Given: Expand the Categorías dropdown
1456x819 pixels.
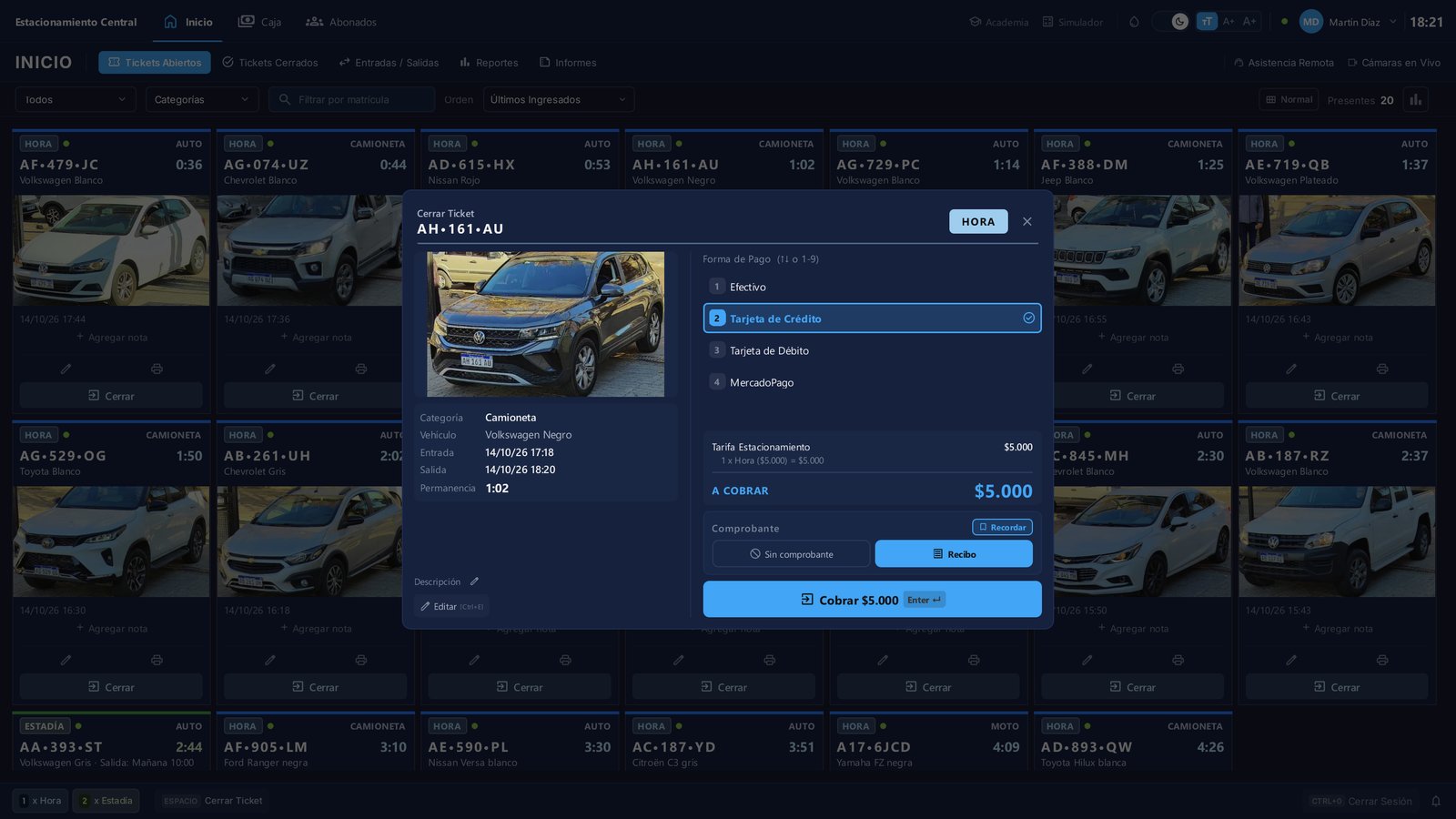Looking at the screenshot, I should [x=202, y=99].
